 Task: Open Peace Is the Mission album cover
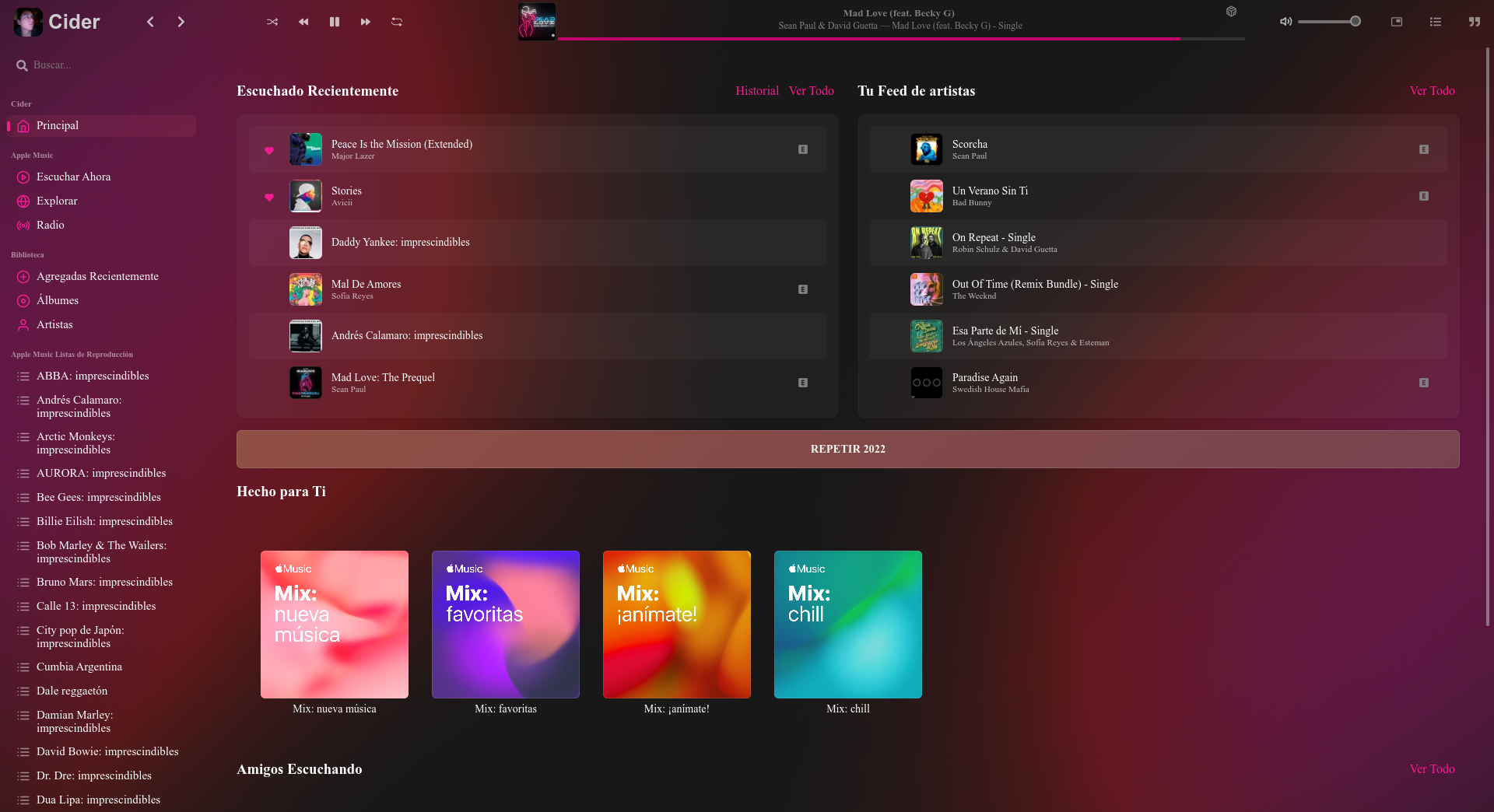(x=306, y=149)
